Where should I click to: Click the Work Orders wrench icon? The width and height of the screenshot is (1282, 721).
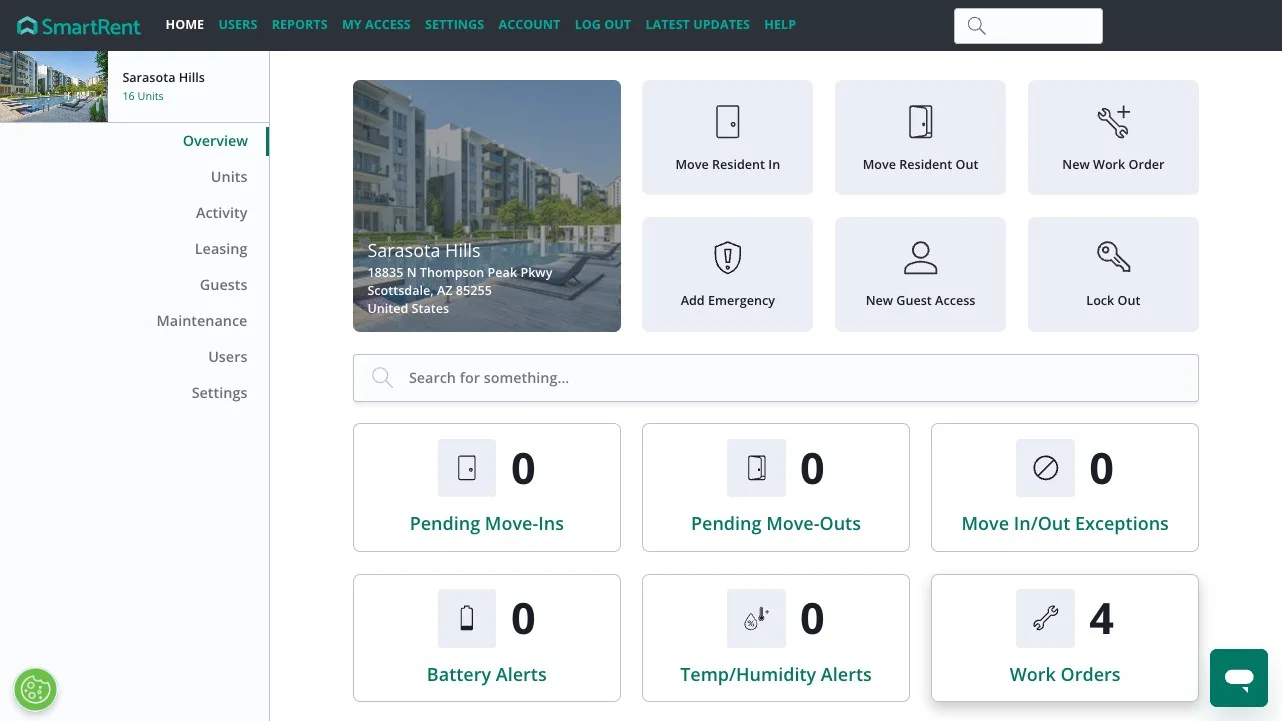1045,619
